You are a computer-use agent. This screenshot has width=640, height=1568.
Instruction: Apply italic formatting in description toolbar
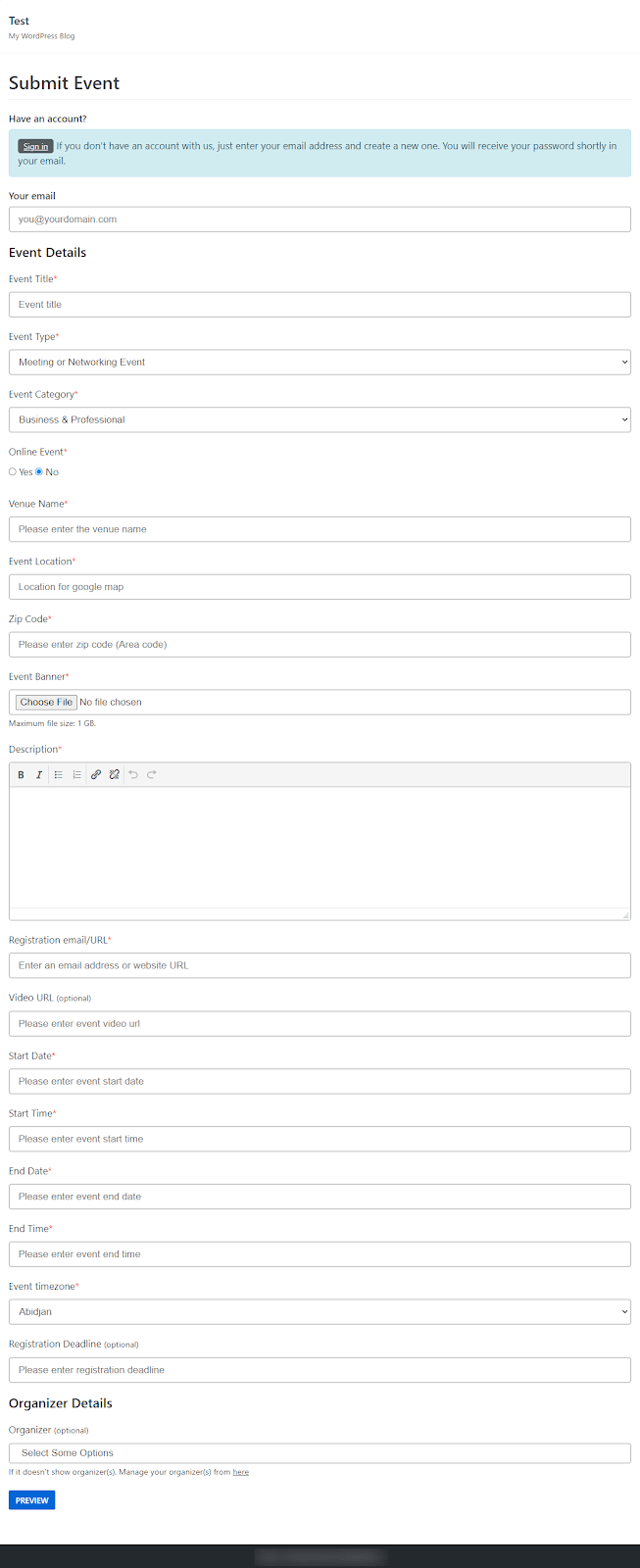[x=39, y=774]
